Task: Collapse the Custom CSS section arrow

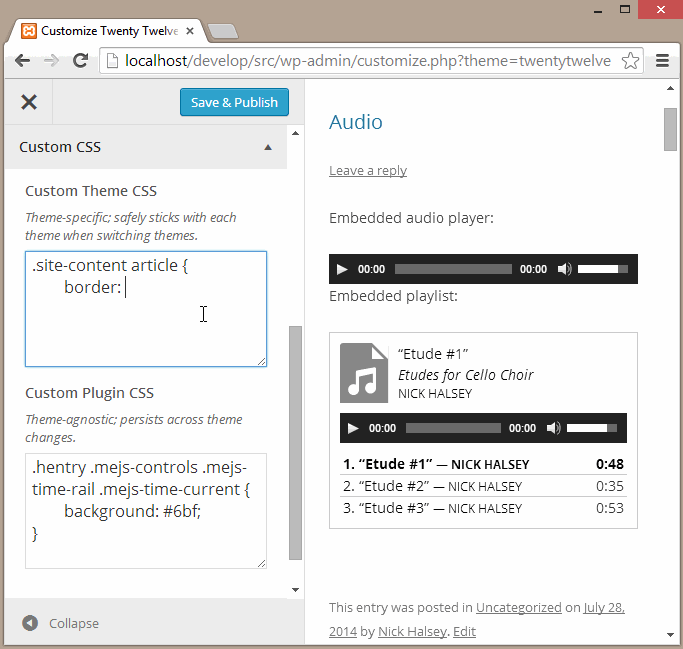Action: tap(268, 148)
